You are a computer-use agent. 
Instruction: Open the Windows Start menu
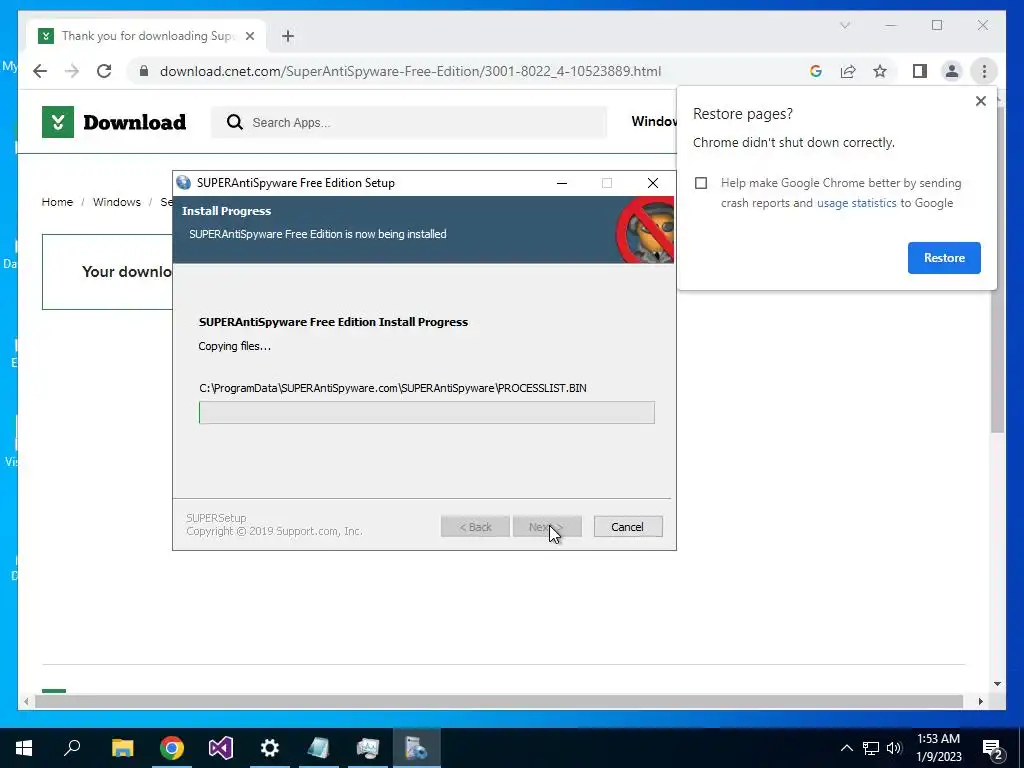tap(24, 748)
